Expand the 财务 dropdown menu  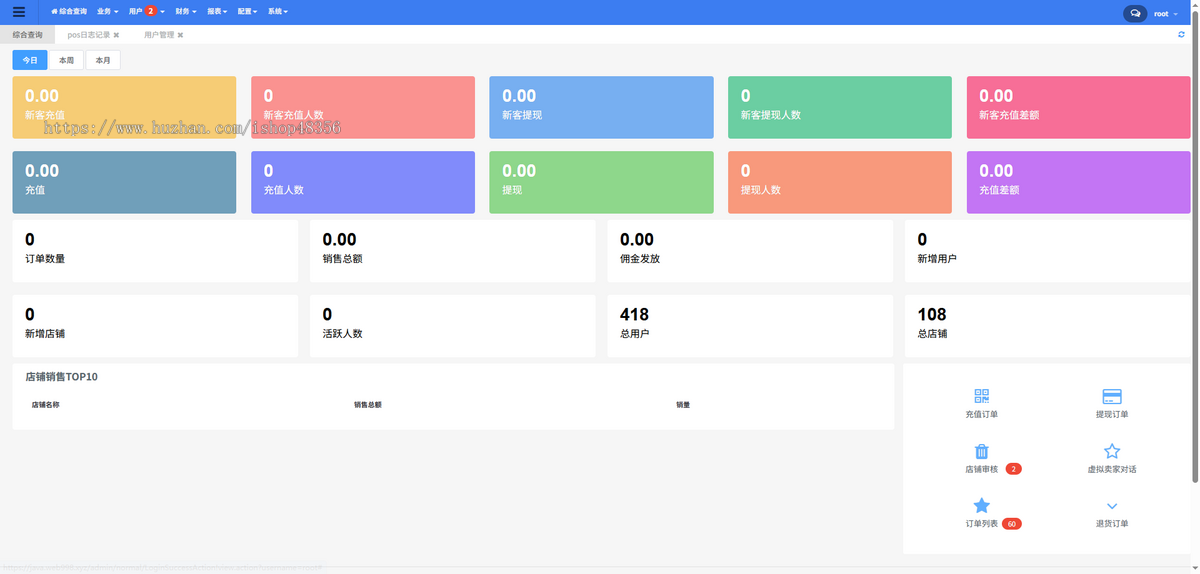pos(185,12)
